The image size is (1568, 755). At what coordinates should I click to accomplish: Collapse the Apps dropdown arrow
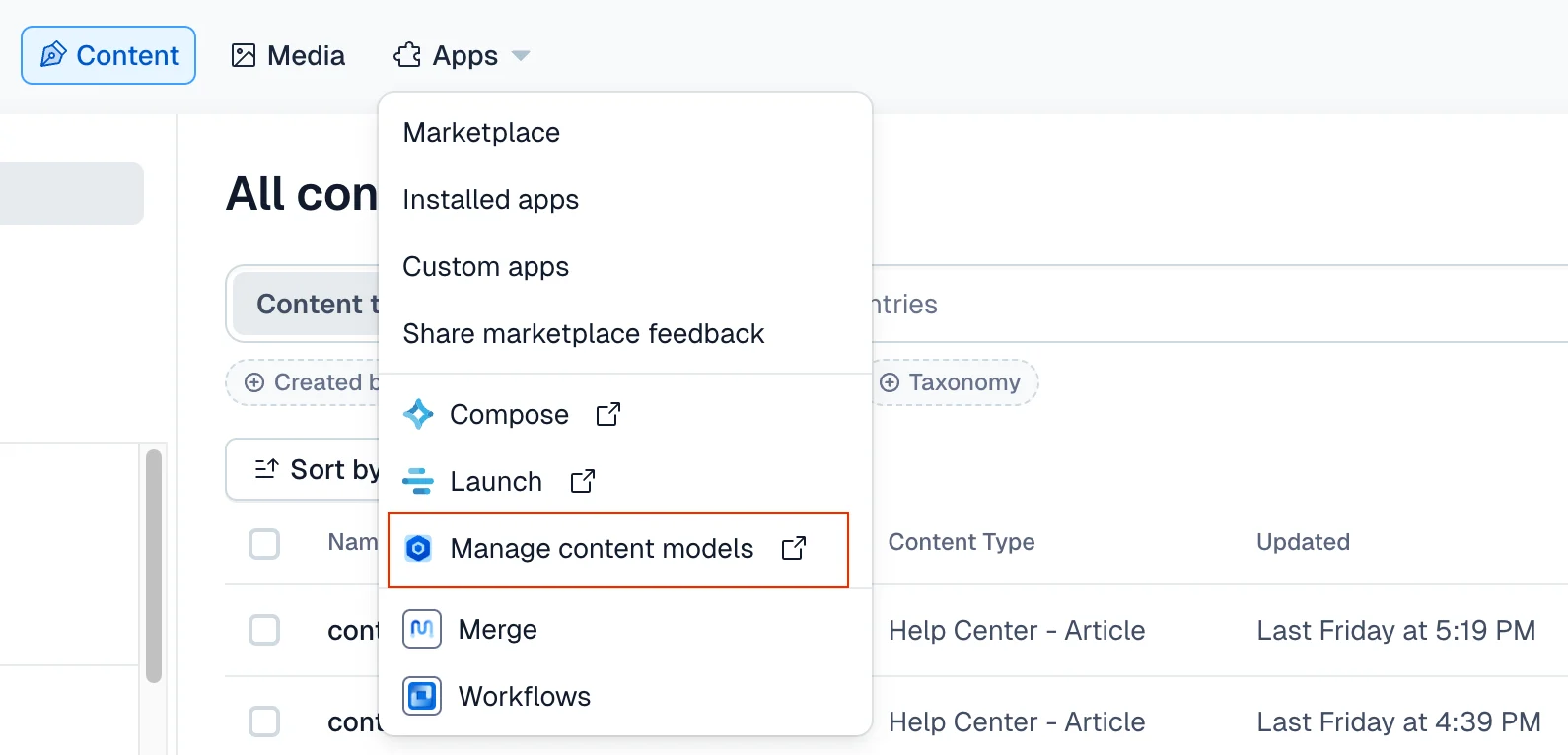coord(521,55)
